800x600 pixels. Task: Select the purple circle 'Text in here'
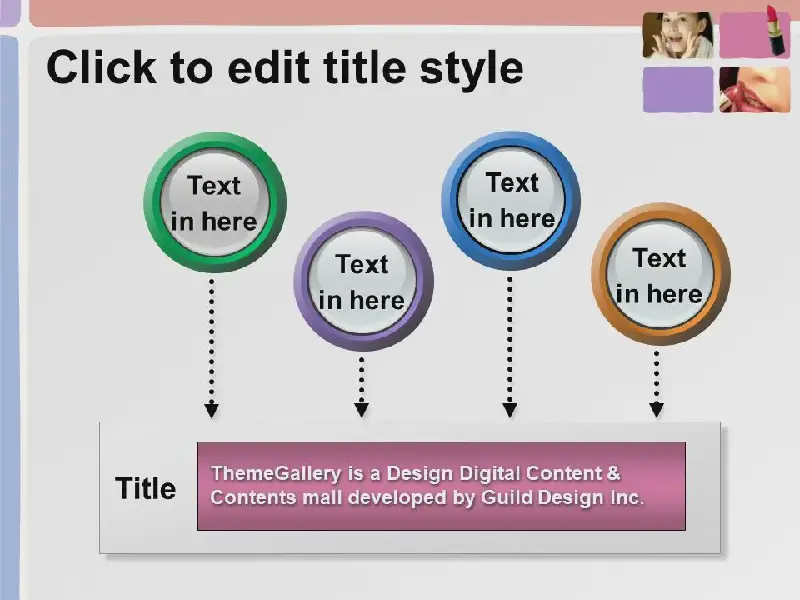(x=363, y=281)
